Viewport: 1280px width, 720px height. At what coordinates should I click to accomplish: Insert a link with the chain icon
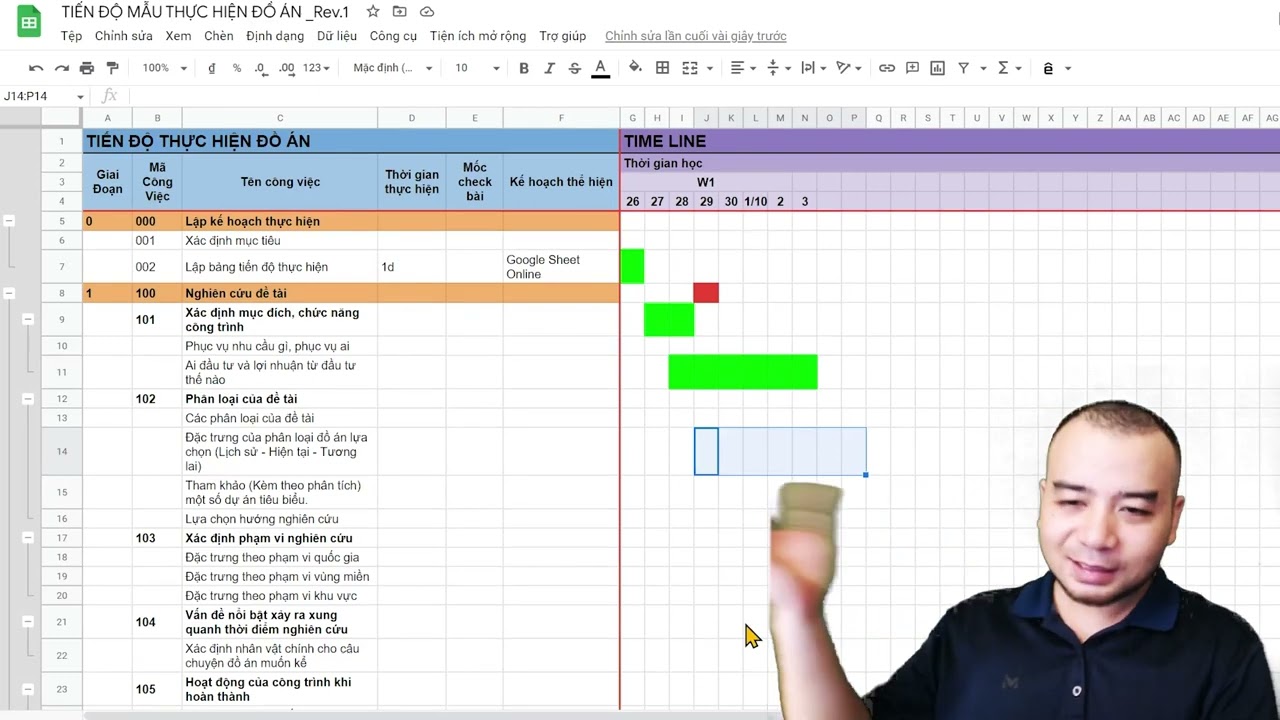tap(887, 68)
